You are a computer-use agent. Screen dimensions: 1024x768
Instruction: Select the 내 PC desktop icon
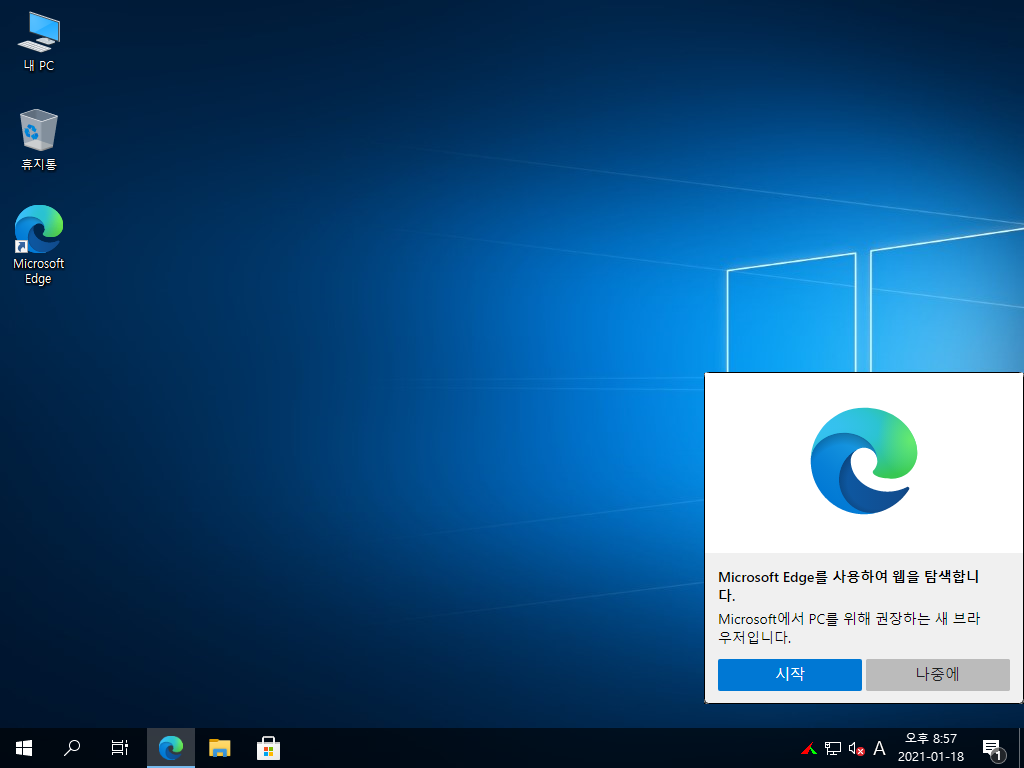pos(39,42)
